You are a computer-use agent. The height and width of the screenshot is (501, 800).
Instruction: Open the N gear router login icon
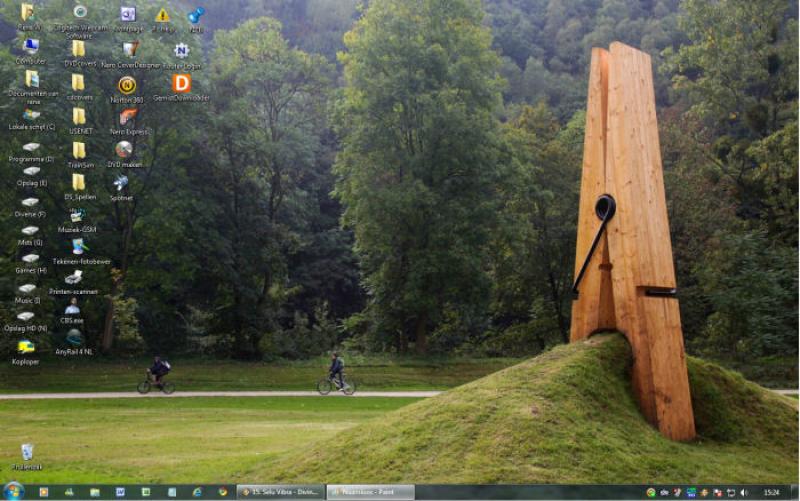[182, 51]
